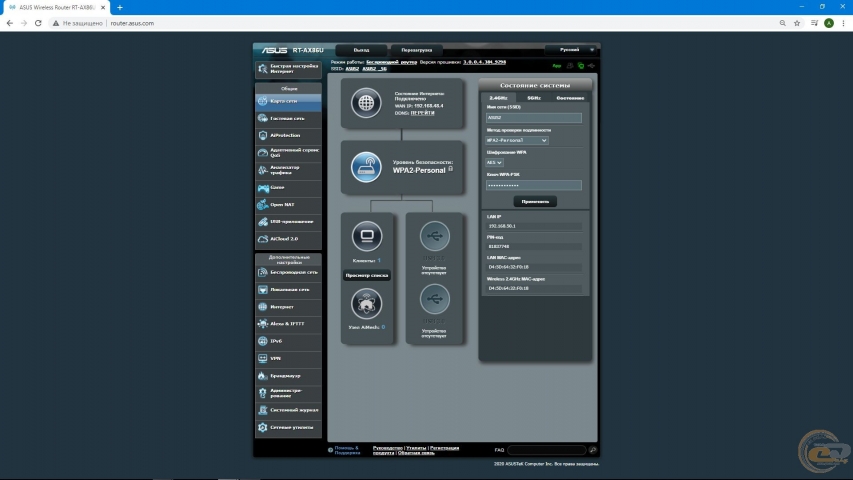This screenshot has width=853, height=480.
Task: Open AiCloud 2.0 in the sidebar
Action: coord(288,239)
